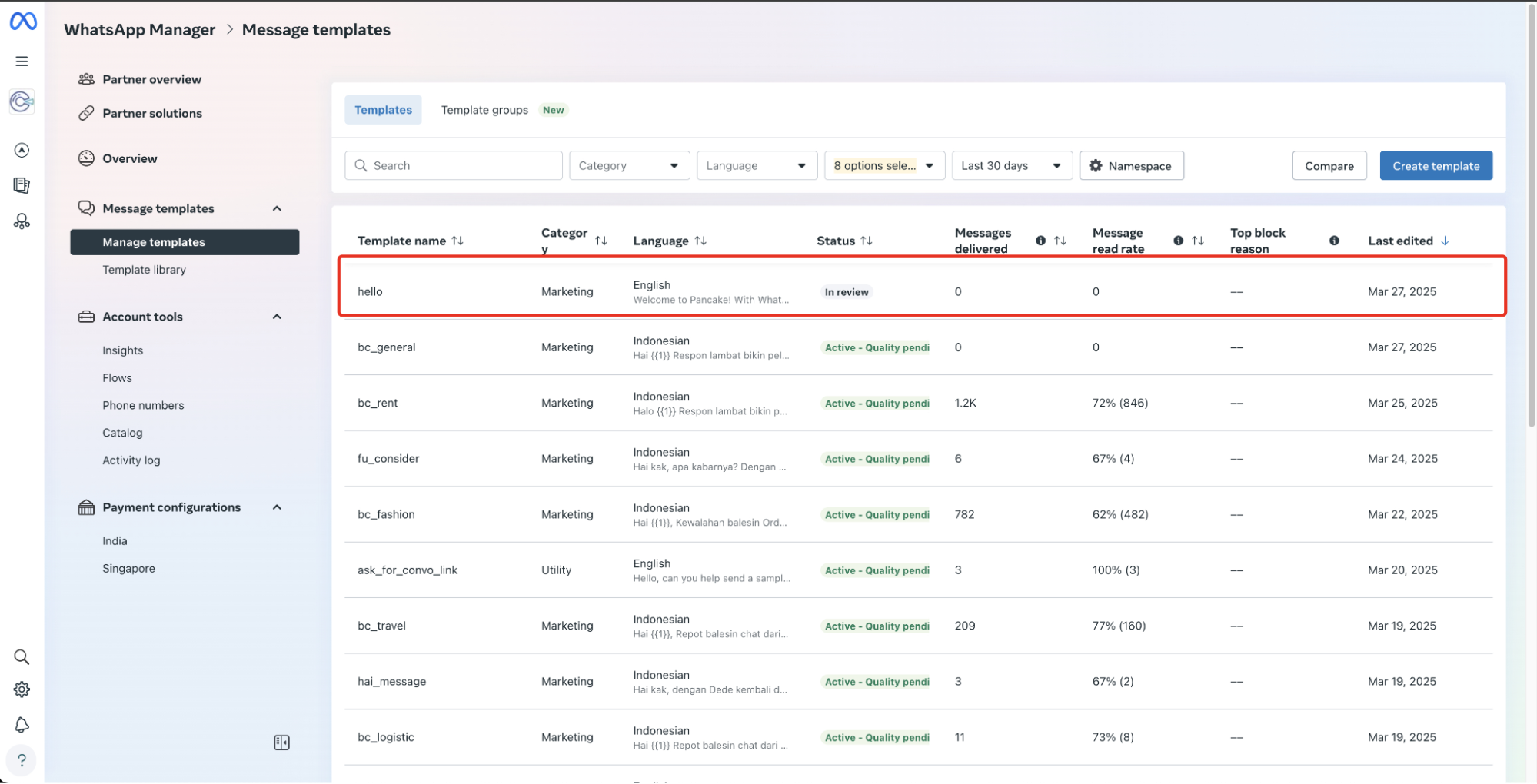Sort by Last edited arrow icon
The width and height of the screenshot is (1537, 784).
click(1445, 241)
